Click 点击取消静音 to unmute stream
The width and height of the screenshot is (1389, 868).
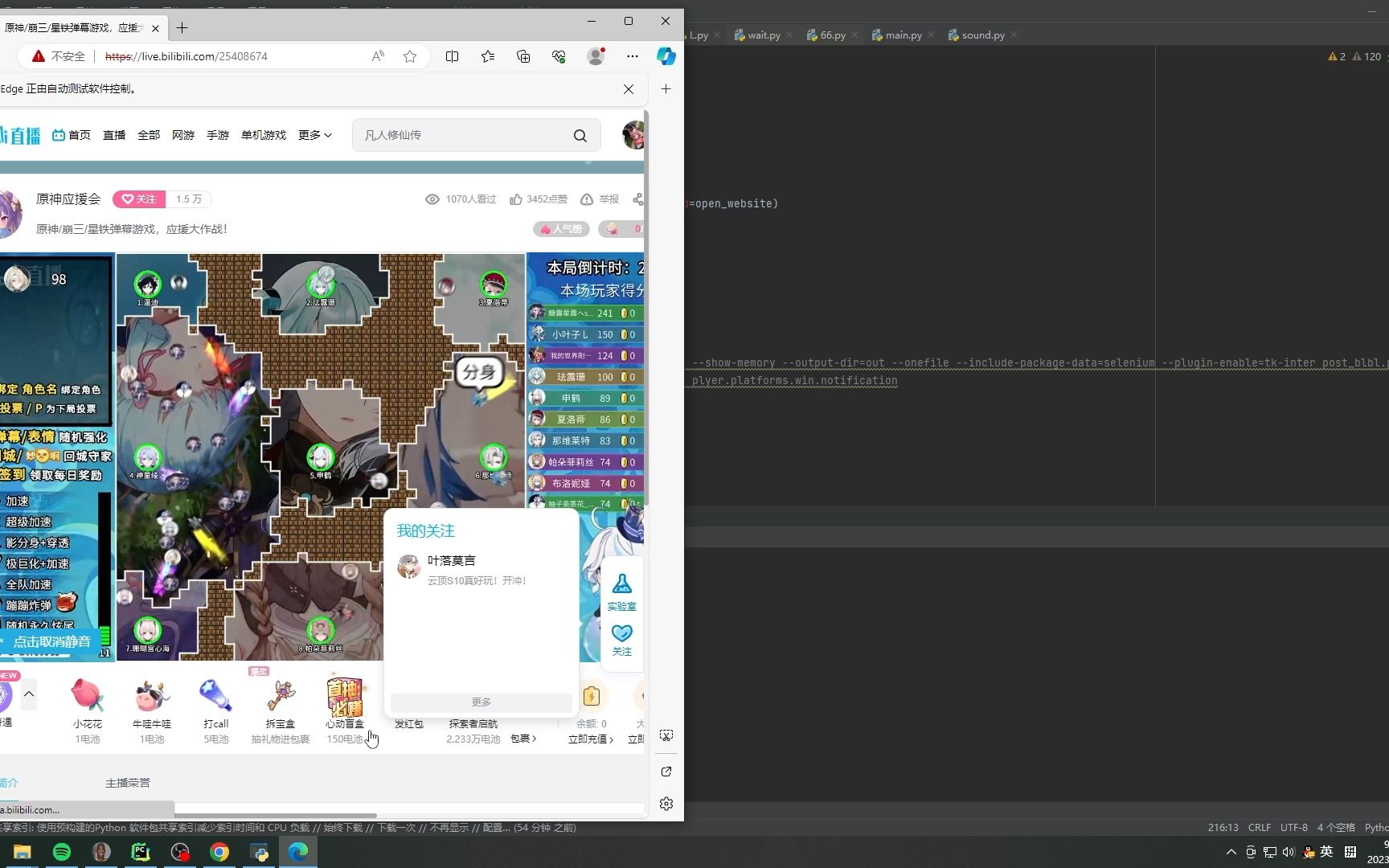coord(51,641)
